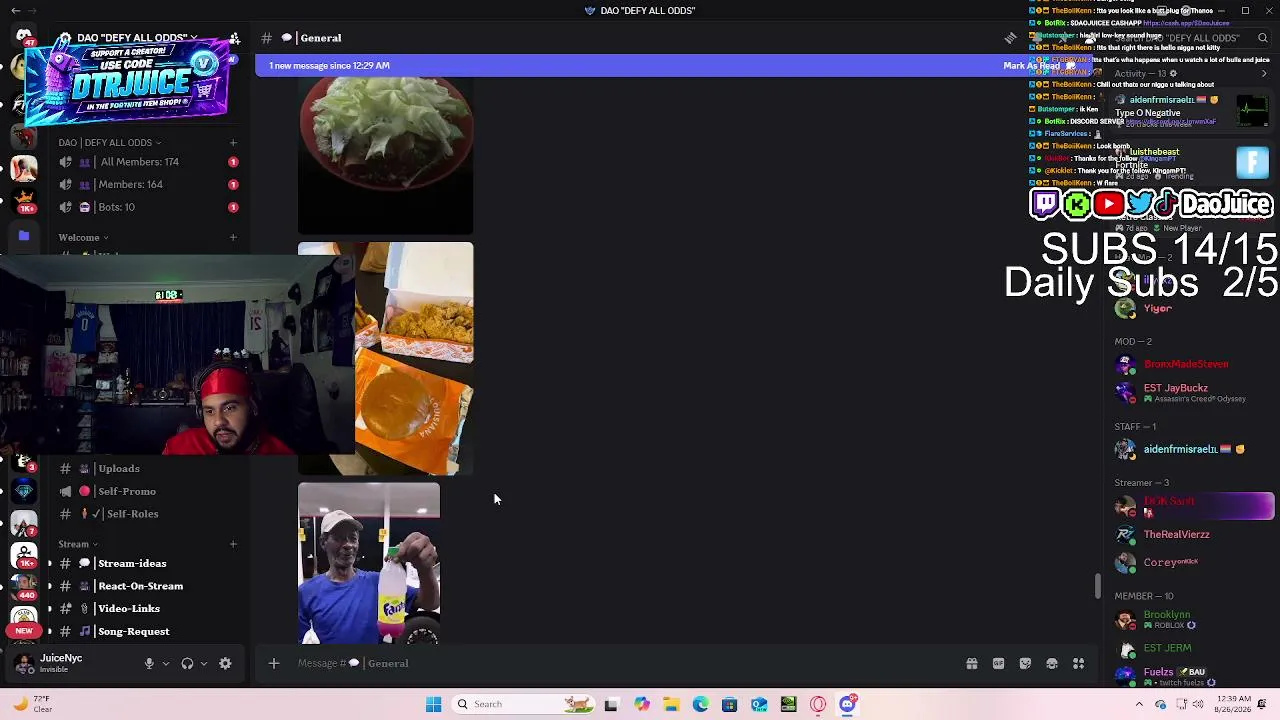This screenshot has height=720, width=1280.
Task: Show hidden system tray icons chevron
Action: [x=1139, y=705]
